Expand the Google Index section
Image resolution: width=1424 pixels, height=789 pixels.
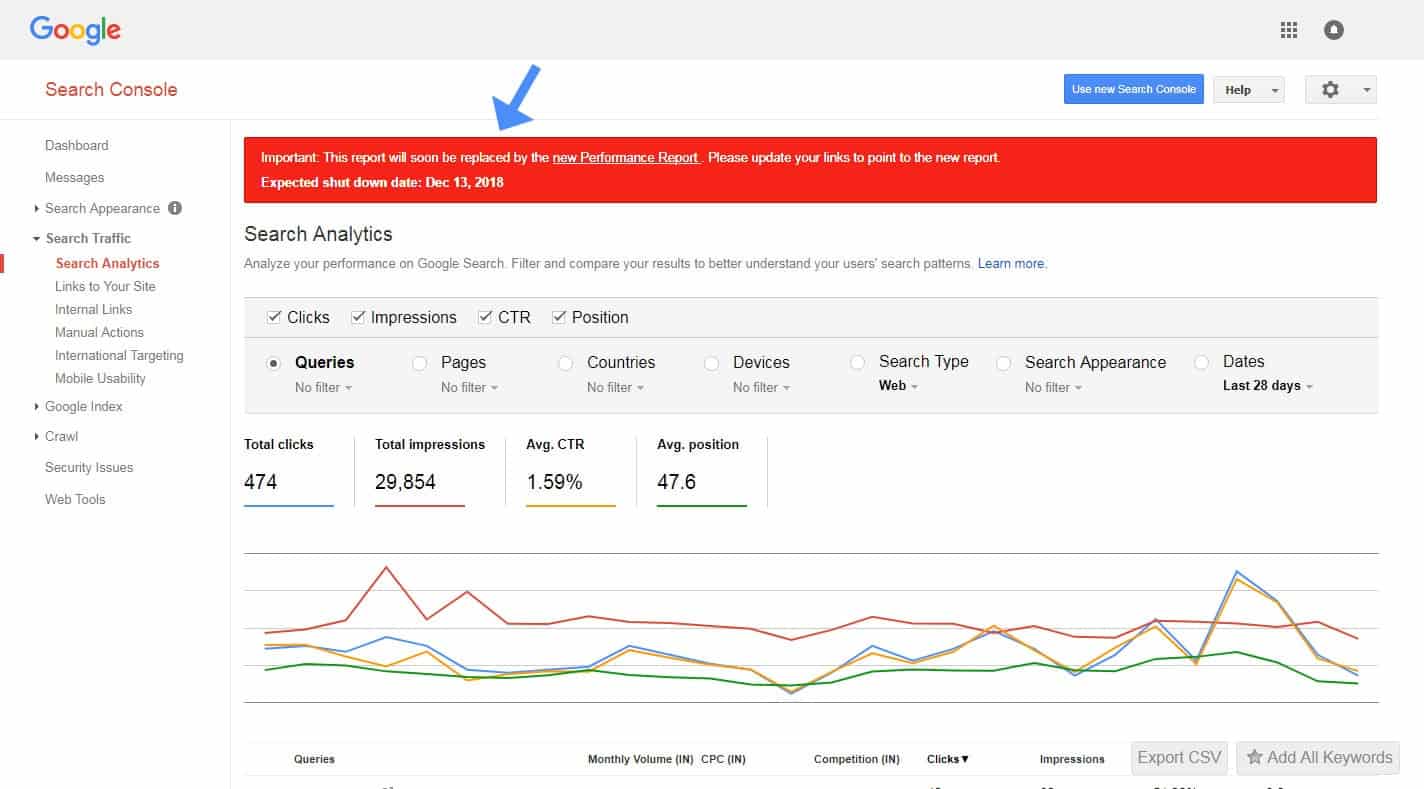pos(37,406)
